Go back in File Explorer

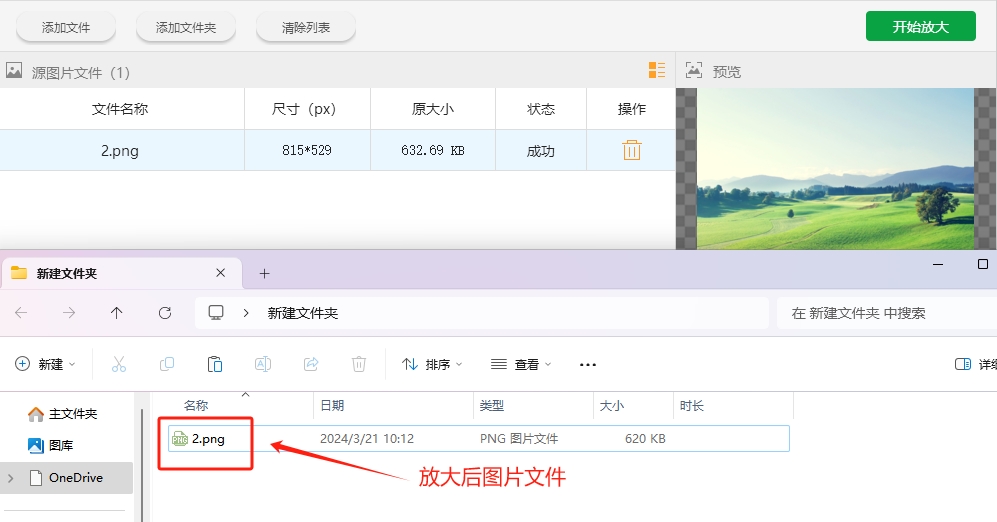[x=21, y=313]
